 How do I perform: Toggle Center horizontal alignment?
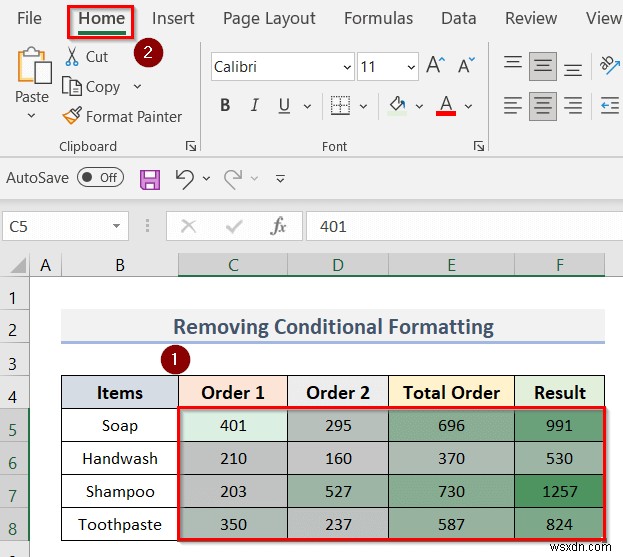point(543,106)
